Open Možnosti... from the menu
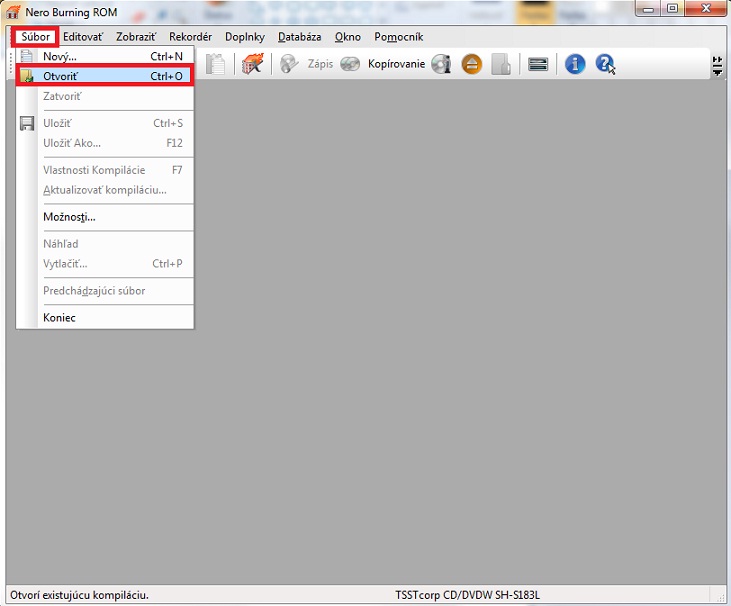This screenshot has height=606, width=731. point(105,217)
